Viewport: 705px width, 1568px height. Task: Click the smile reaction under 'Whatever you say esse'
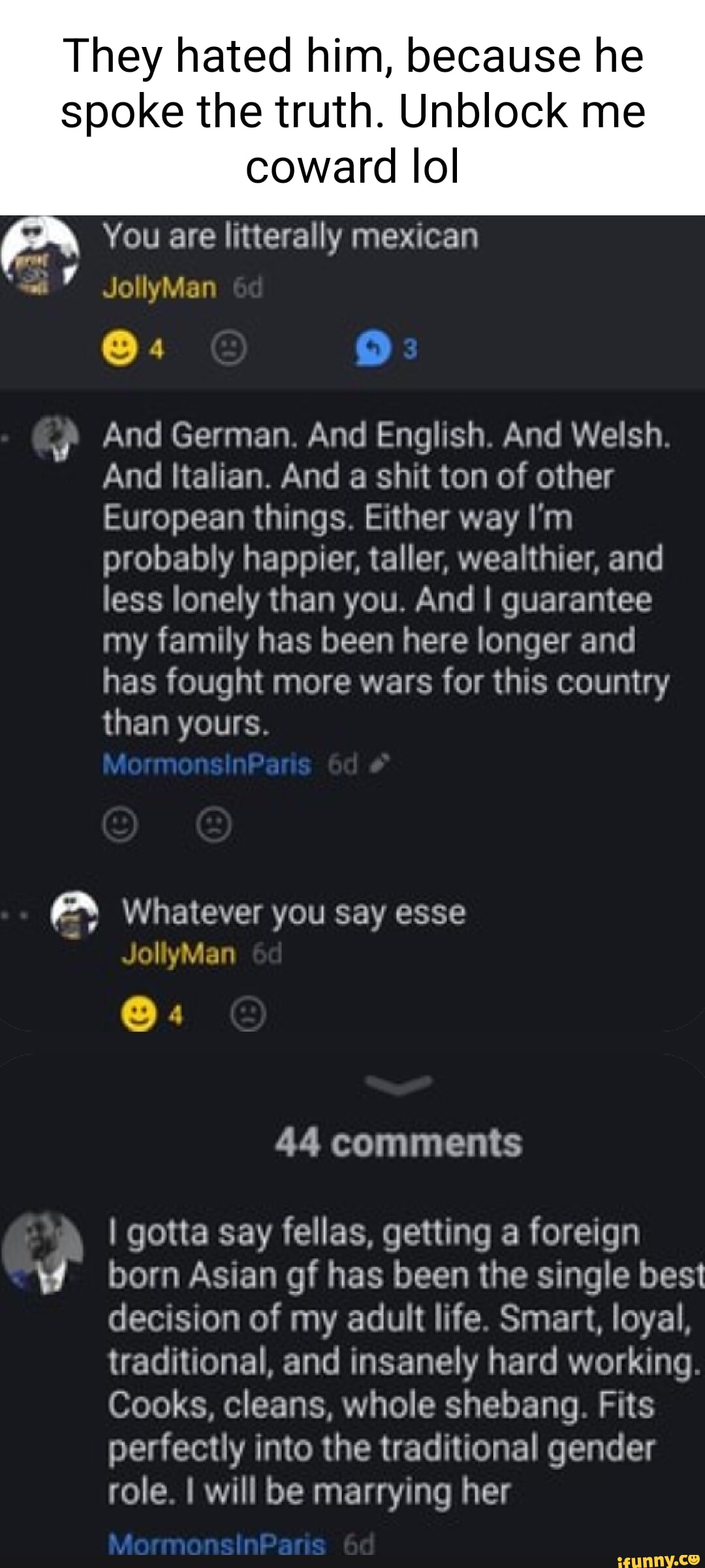coord(138,1015)
